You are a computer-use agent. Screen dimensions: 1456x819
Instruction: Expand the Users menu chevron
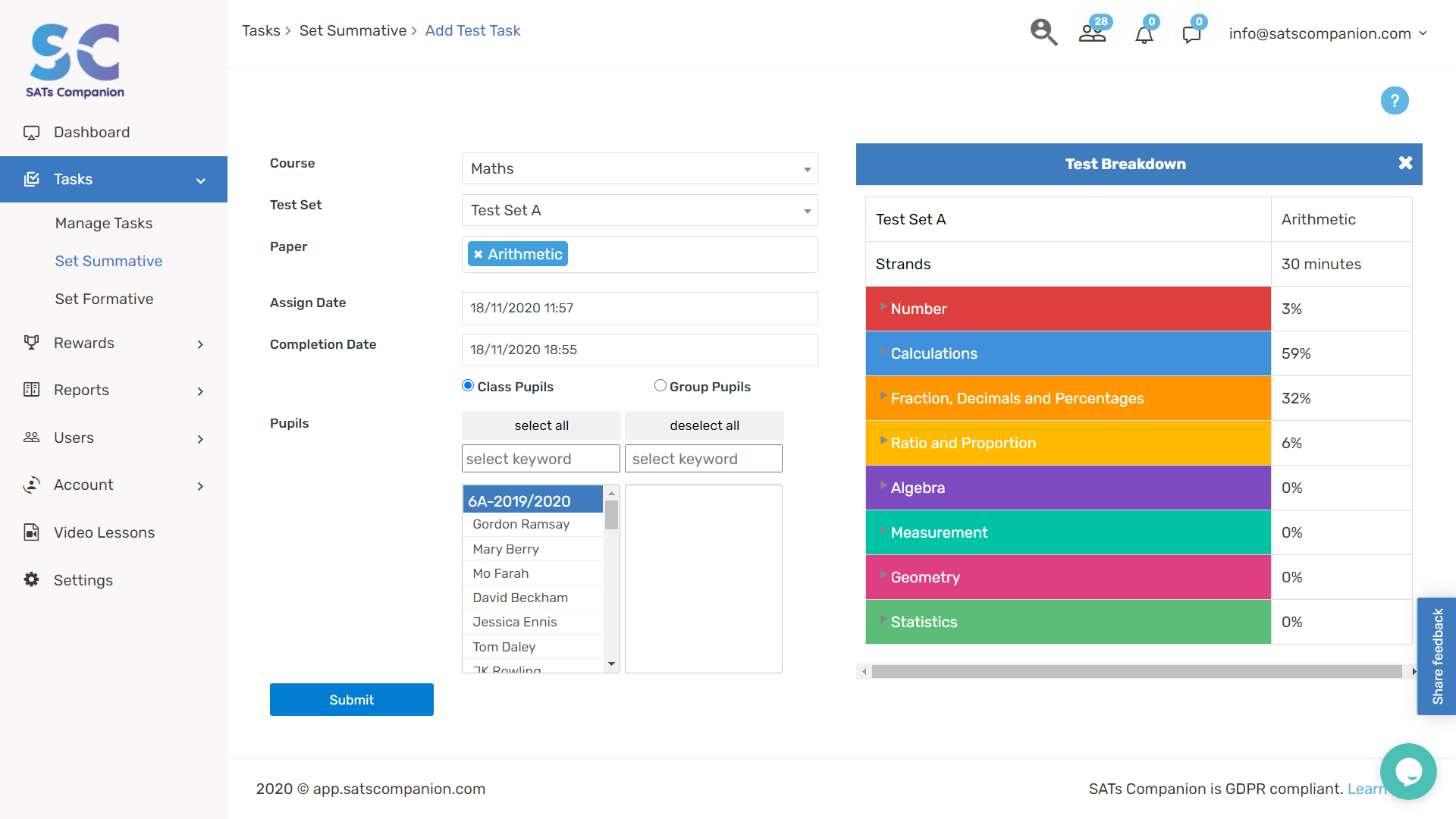(200, 439)
